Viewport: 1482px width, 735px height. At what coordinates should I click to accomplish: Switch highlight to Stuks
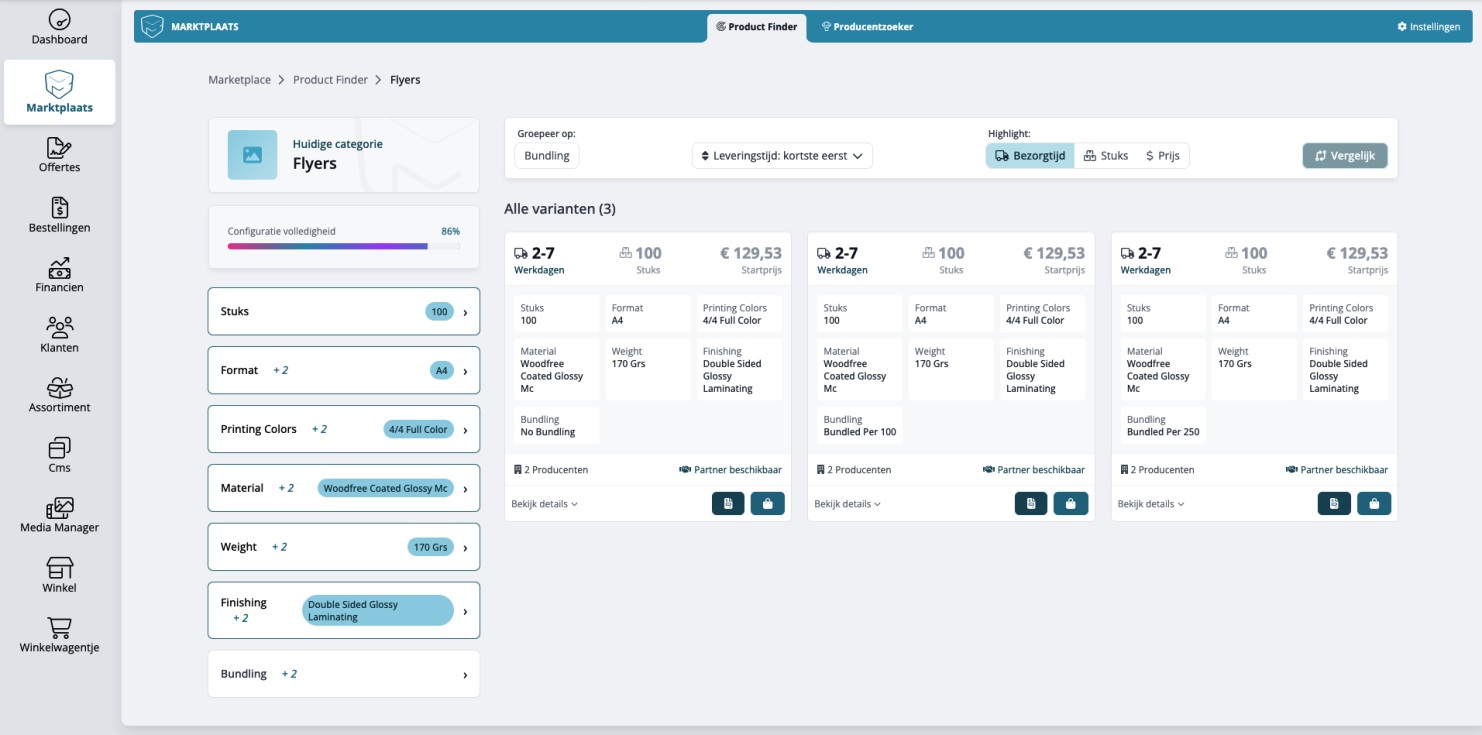[x=1106, y=156]
